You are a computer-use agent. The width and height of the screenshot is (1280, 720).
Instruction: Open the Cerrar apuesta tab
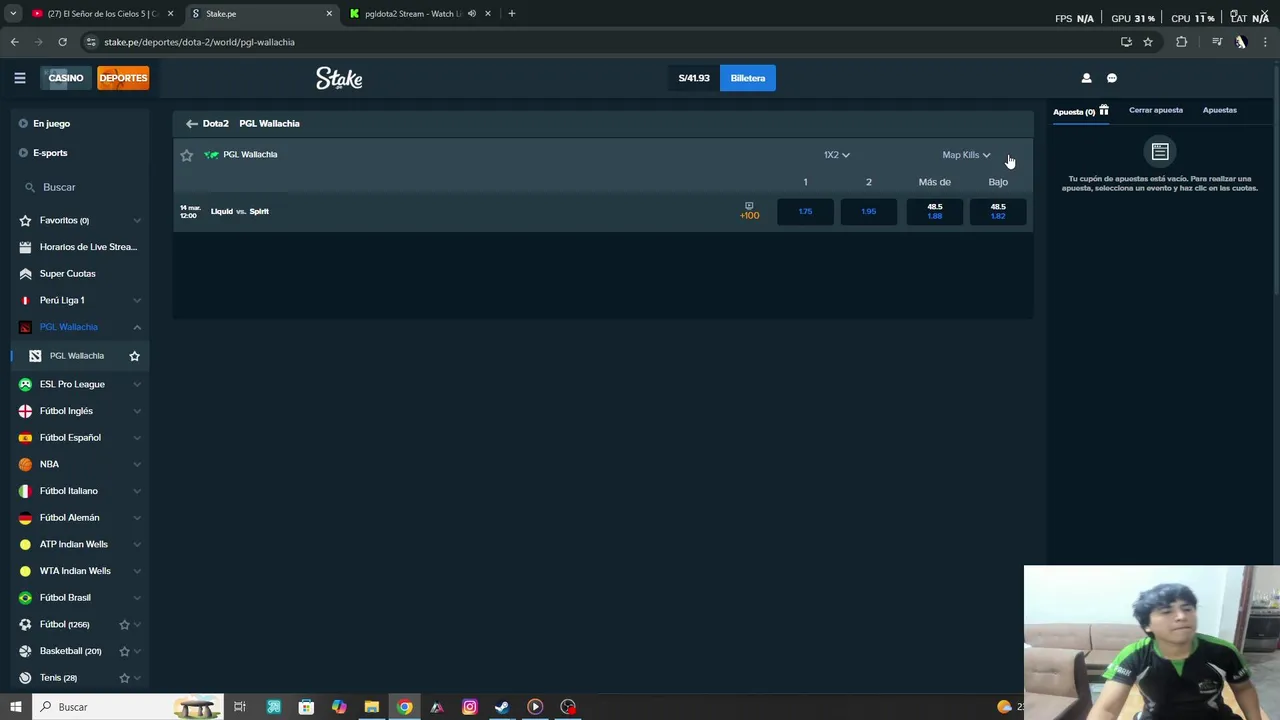(x=1156, y=110)
